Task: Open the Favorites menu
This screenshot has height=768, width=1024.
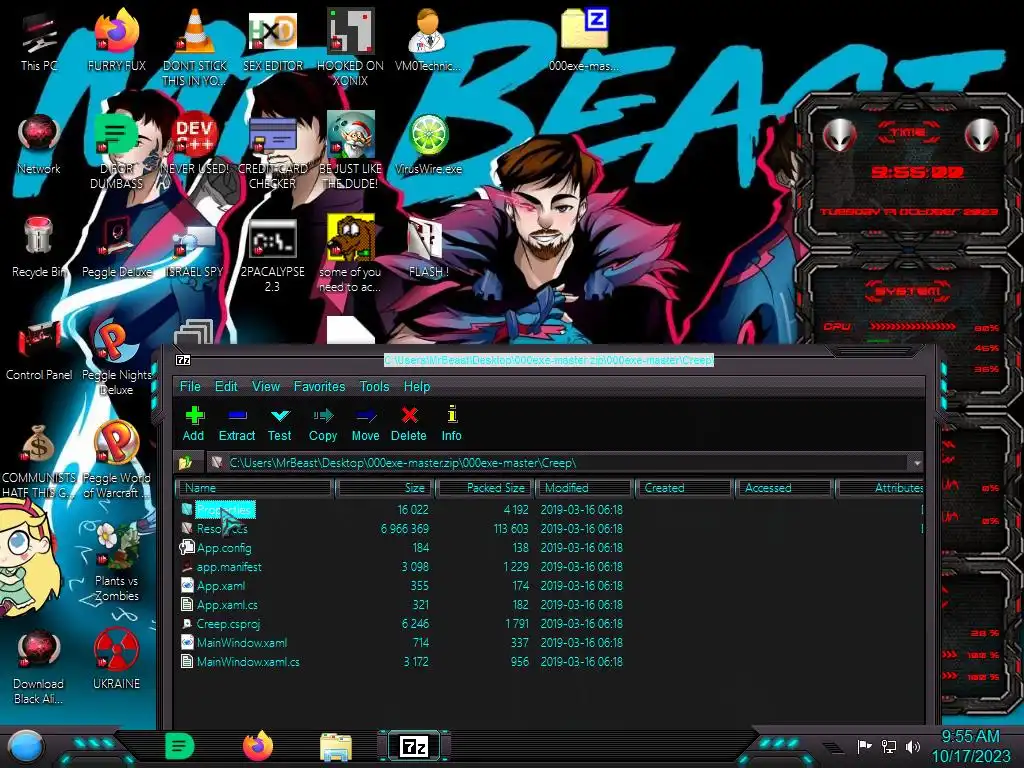Action: point(319,387)
